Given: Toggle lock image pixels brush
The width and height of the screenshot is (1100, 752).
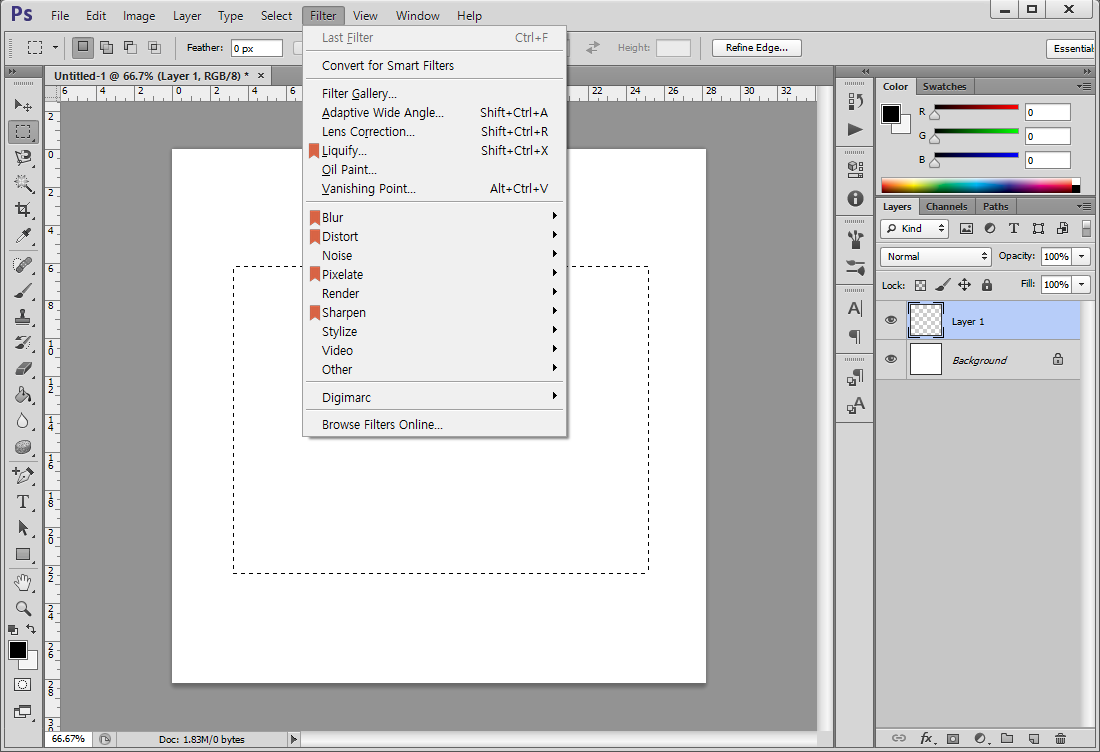Looking at the screenshot, I should tap(943, 285).
